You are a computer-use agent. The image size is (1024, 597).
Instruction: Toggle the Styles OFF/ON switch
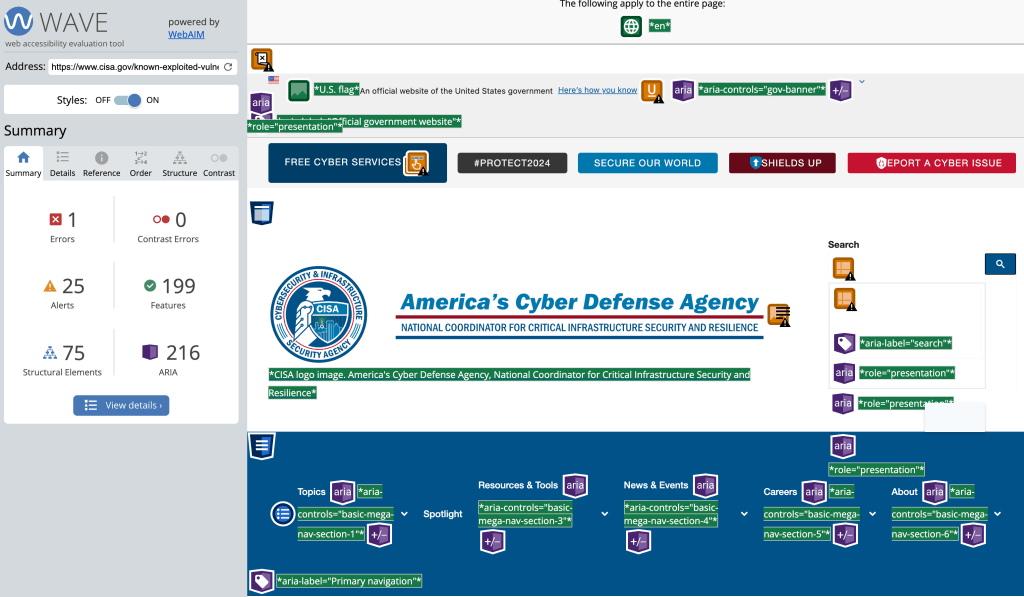click(x=128, y=100)
